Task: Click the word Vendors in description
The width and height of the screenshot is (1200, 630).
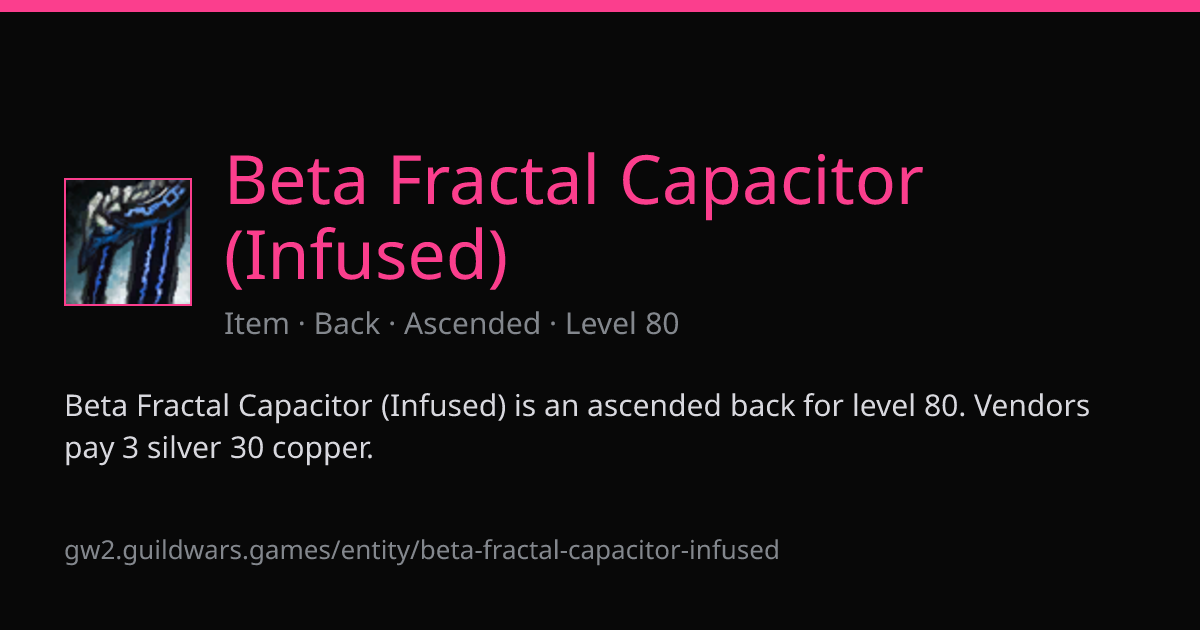Action: (x=1032, y=407)
